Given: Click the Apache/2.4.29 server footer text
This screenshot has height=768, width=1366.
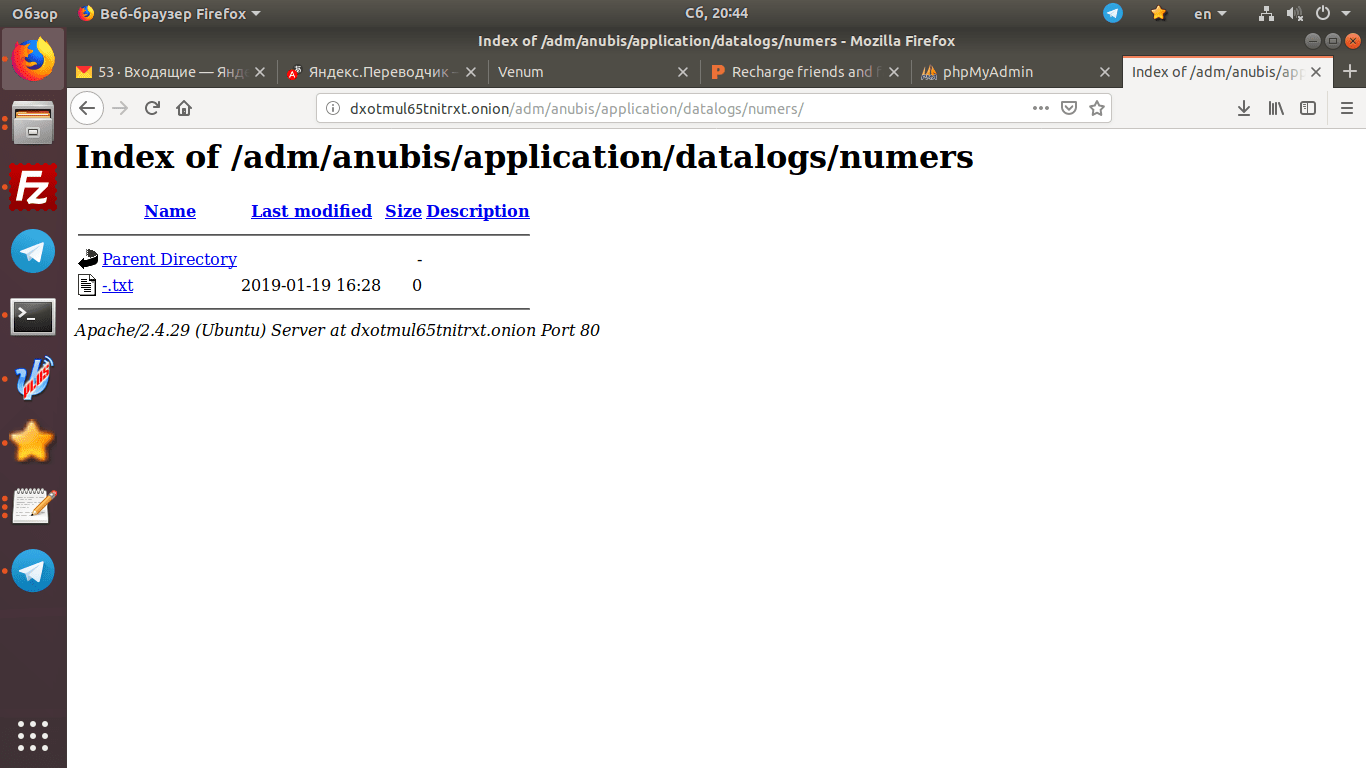Looking at the screenshot, I should tap(337, 330).
